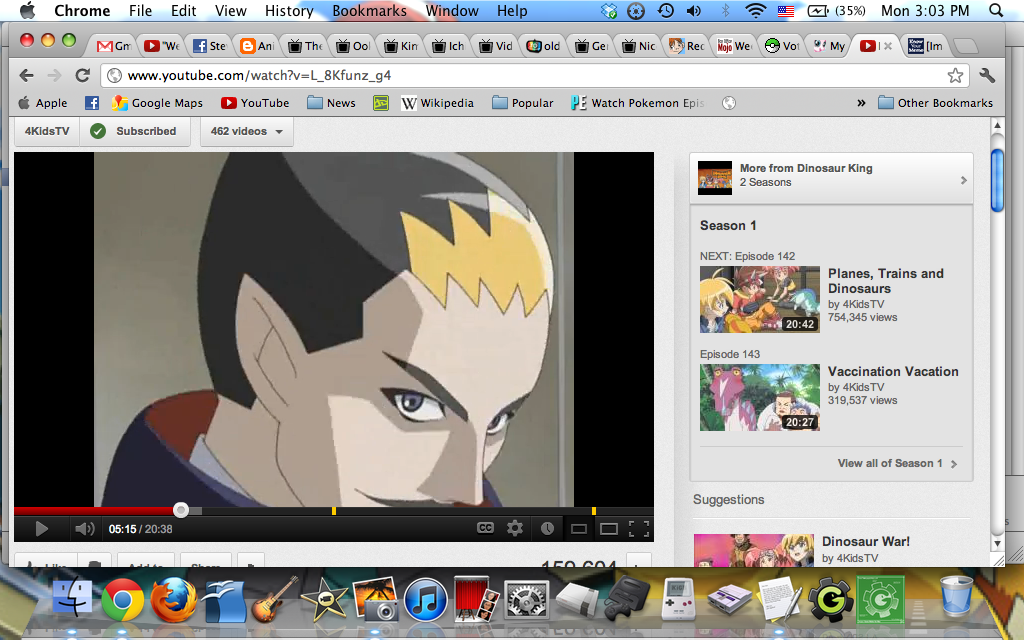This screenshot has width=1024, height=640.
Task: Click the browser forward arrow
Action: [54, 75]
